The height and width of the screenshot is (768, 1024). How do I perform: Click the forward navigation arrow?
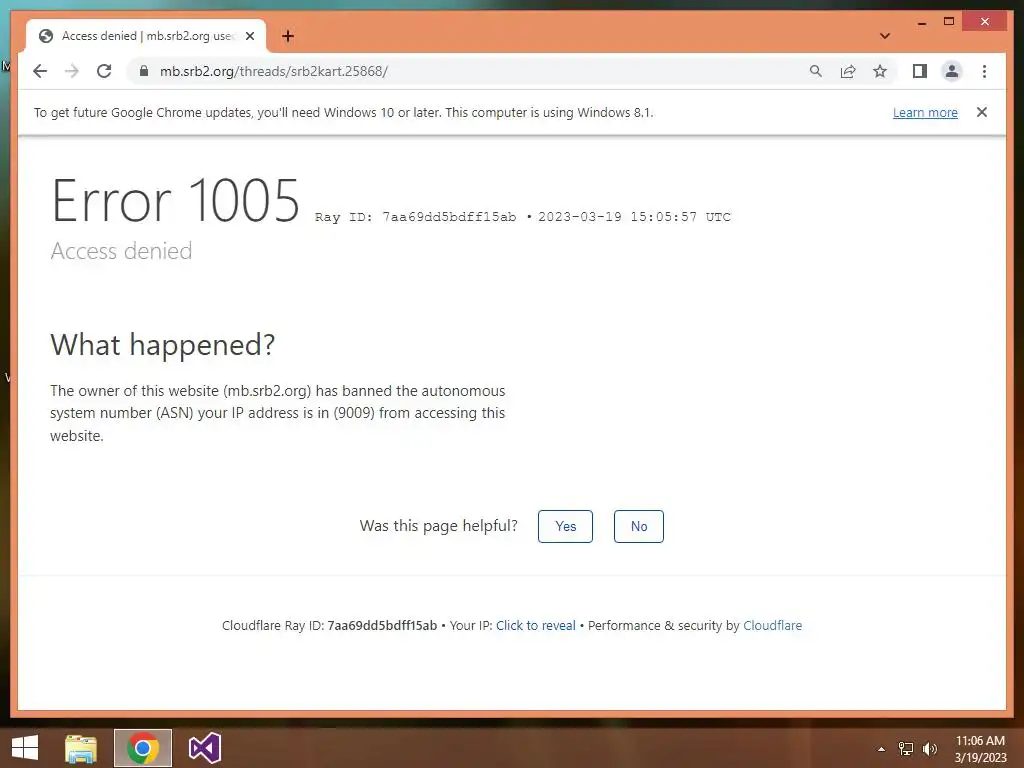tap(72, 71)
